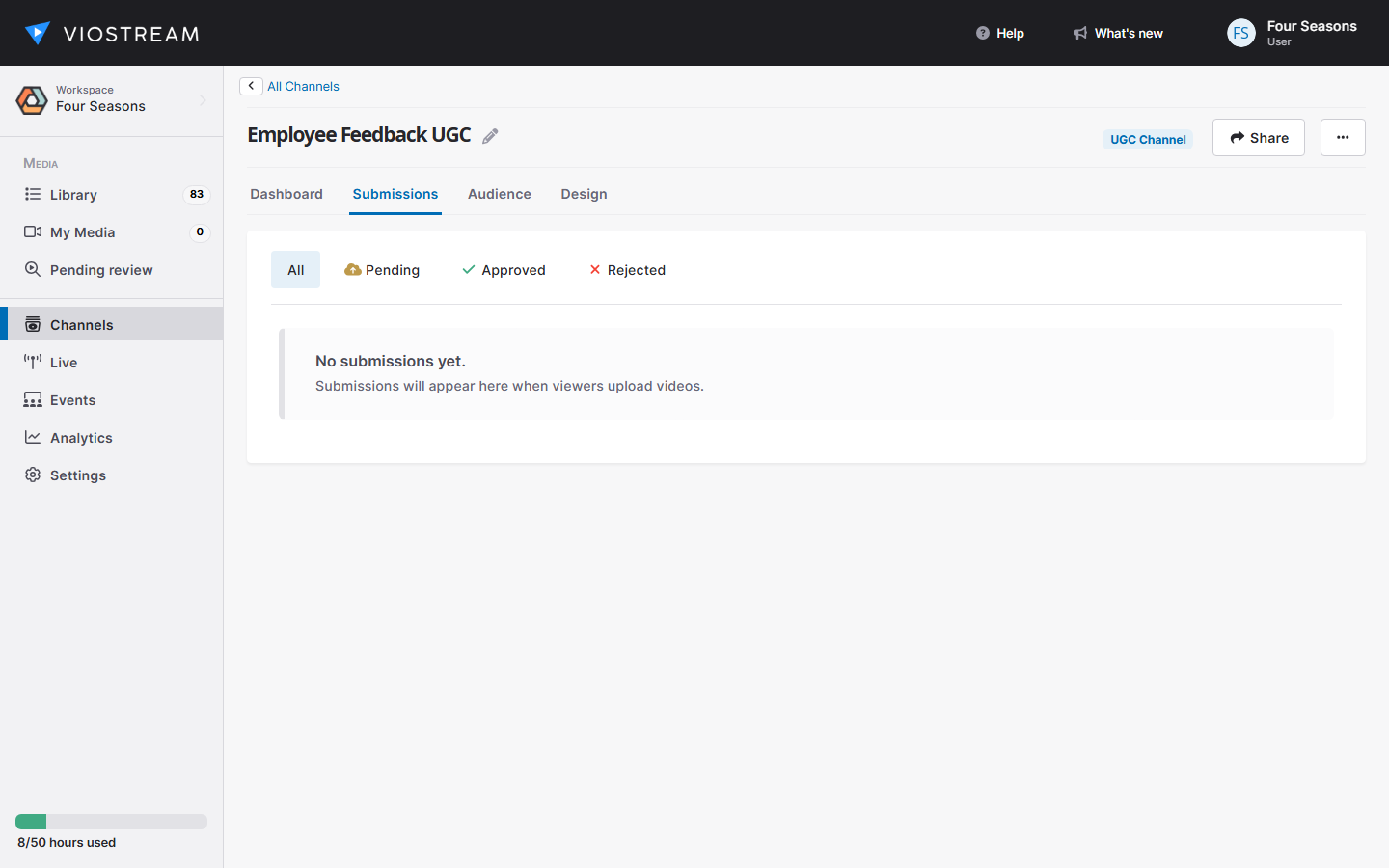
Task: Click the green Approved checkmark icon
Action: tap(469, 270)
